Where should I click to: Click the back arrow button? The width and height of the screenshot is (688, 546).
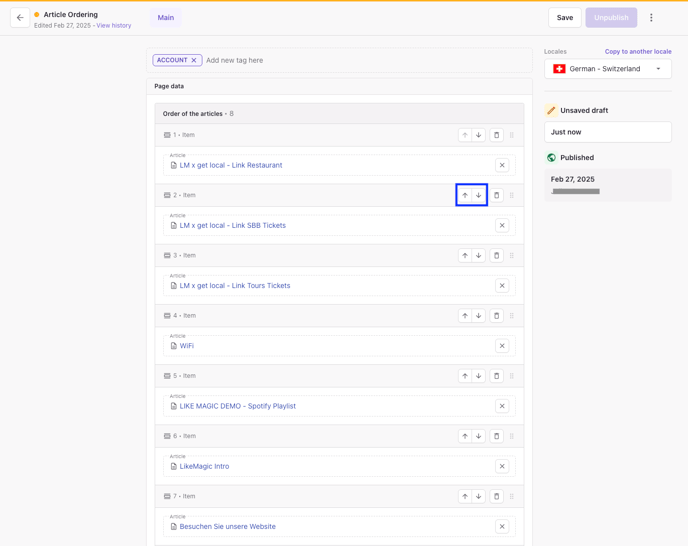20,18
